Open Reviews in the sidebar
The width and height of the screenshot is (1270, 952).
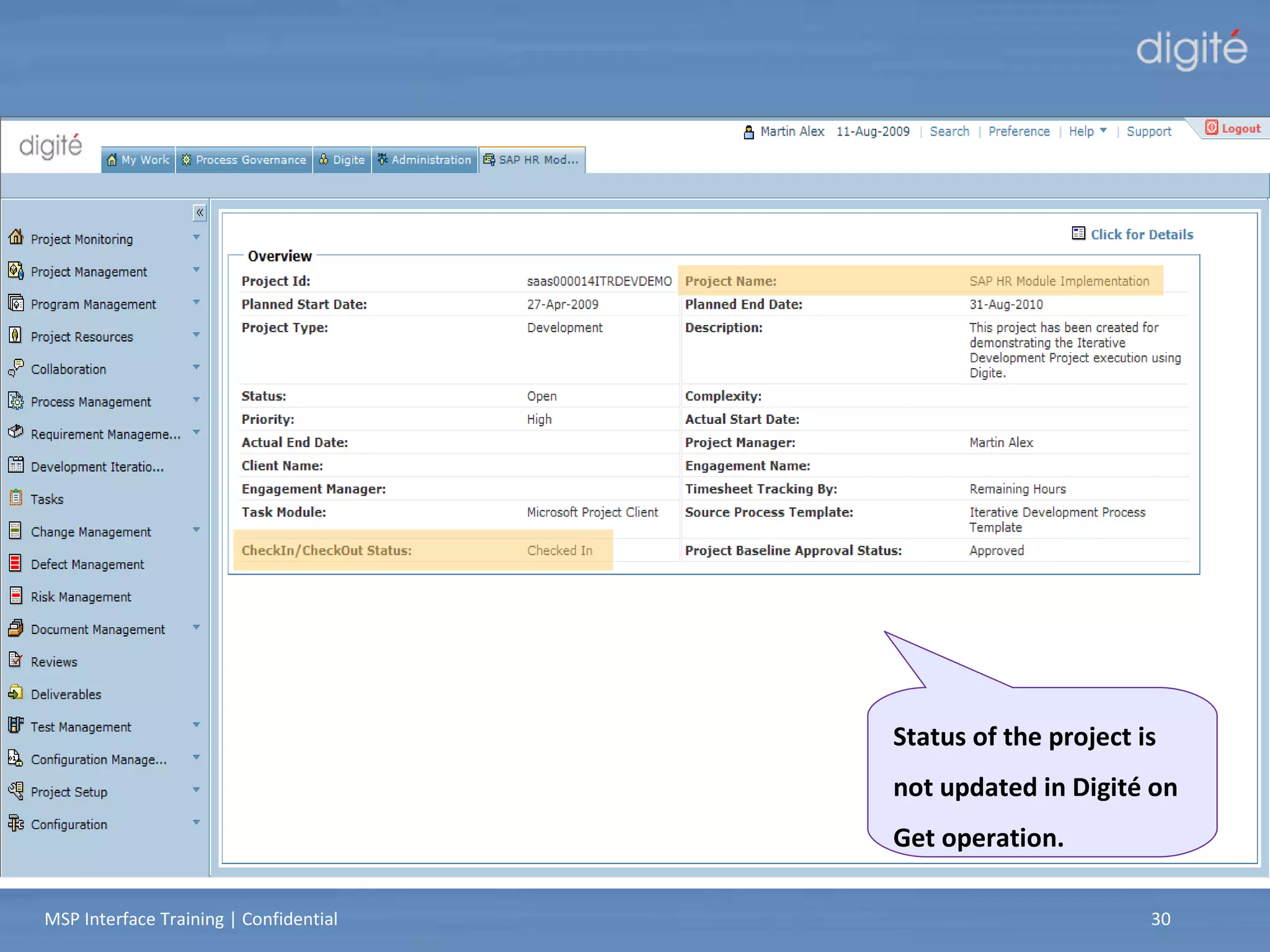(54, 662)
